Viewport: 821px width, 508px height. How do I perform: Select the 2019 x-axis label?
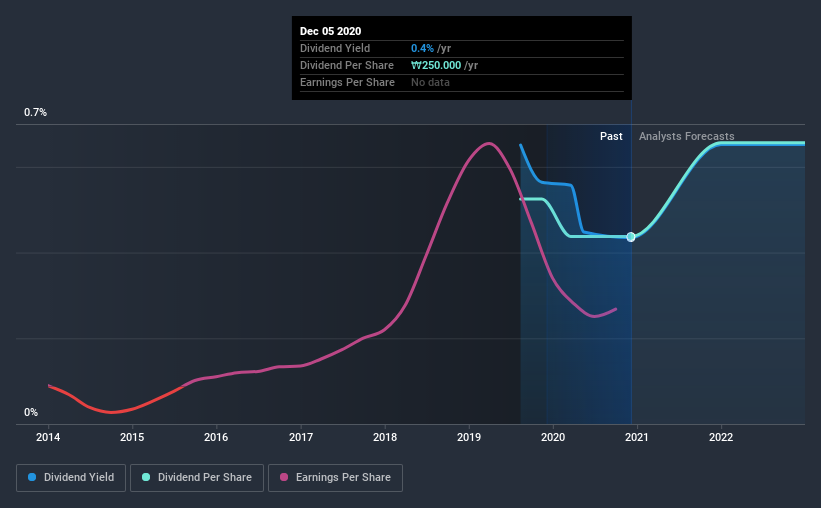point(469,437)
